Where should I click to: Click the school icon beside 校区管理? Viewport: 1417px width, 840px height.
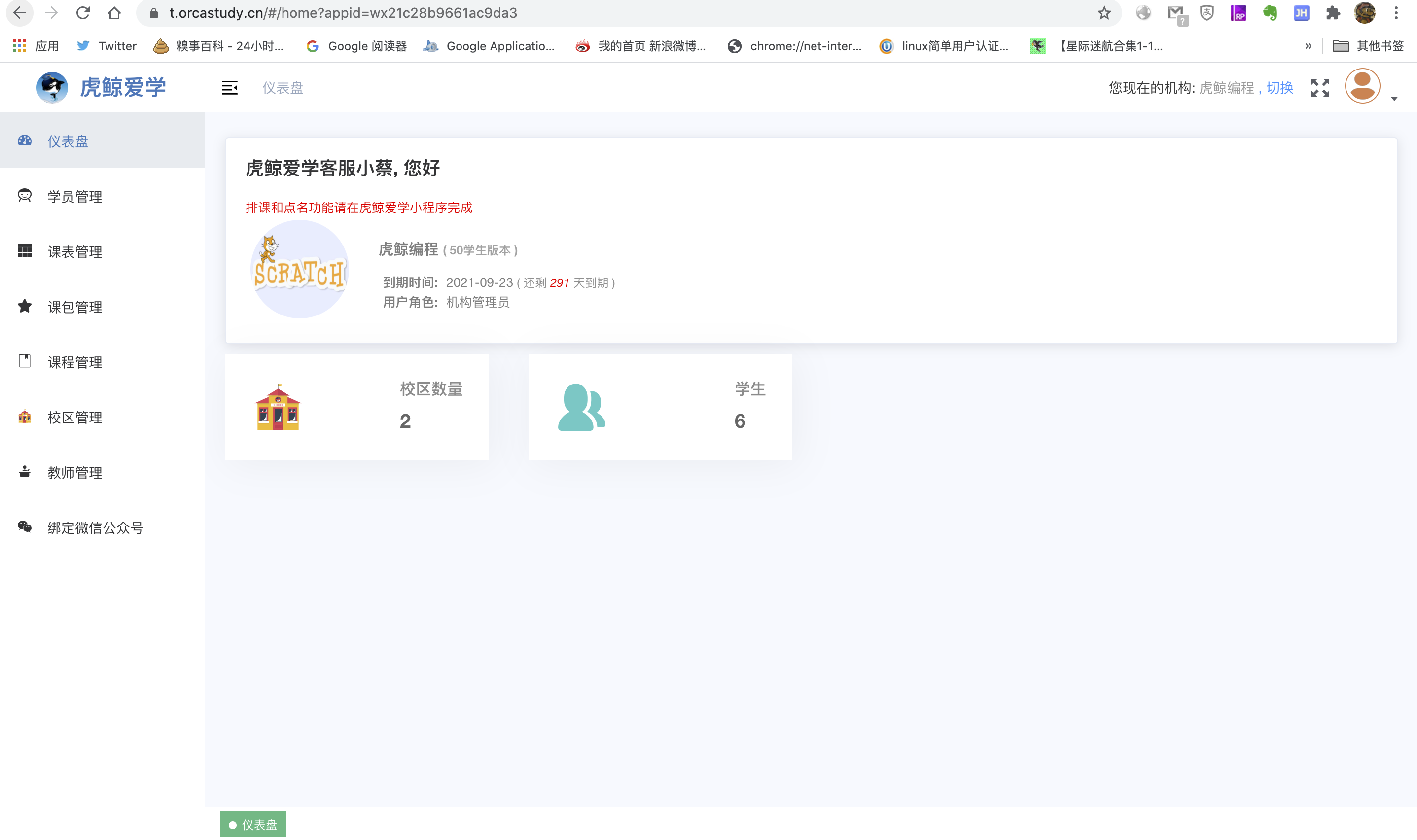pos(24,416)
